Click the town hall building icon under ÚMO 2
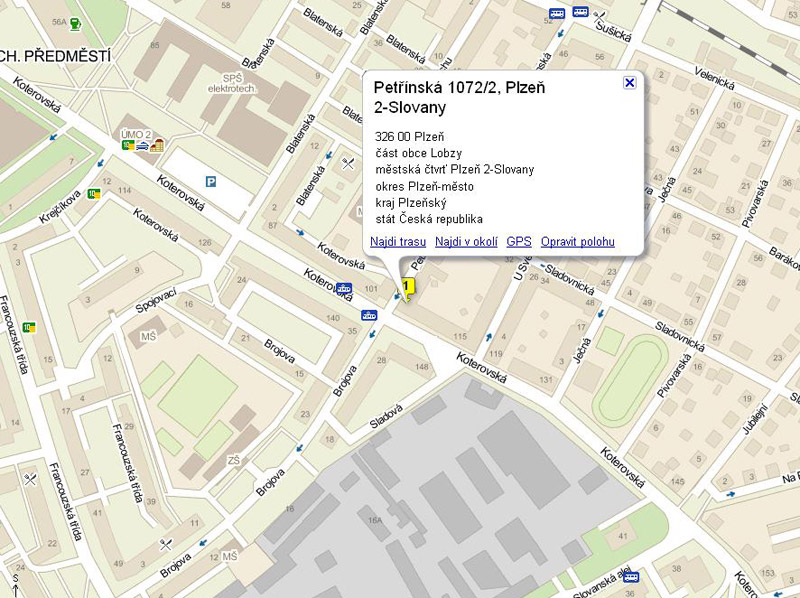The width and height of the screenshot is (800, 598). (157, 146)
